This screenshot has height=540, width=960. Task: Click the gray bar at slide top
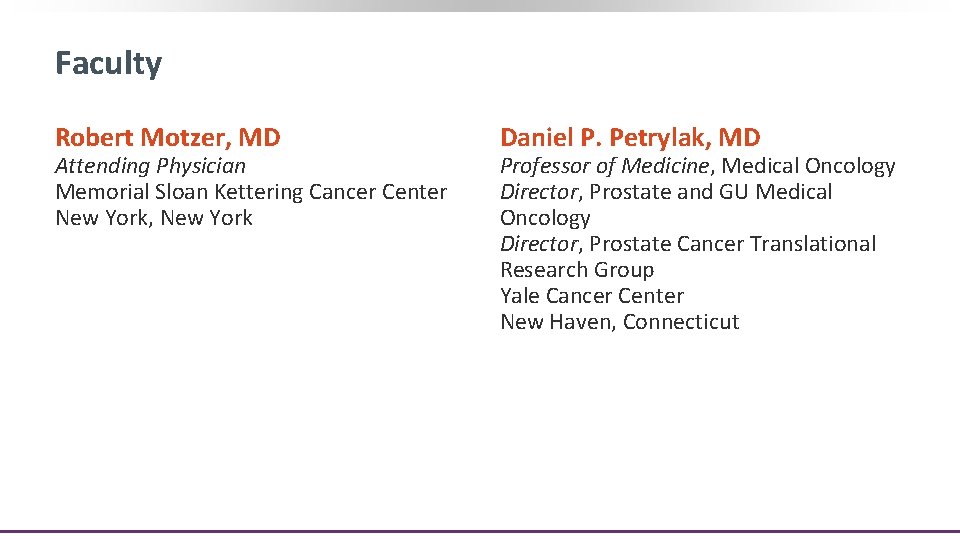click(x=480, y=5)
